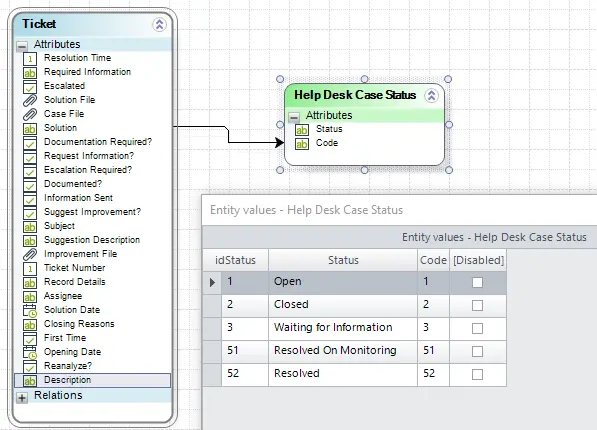This screenshot has height=430, width=597.
Task: Click the Code cell showing 51
Action: [x=433, y=352]
